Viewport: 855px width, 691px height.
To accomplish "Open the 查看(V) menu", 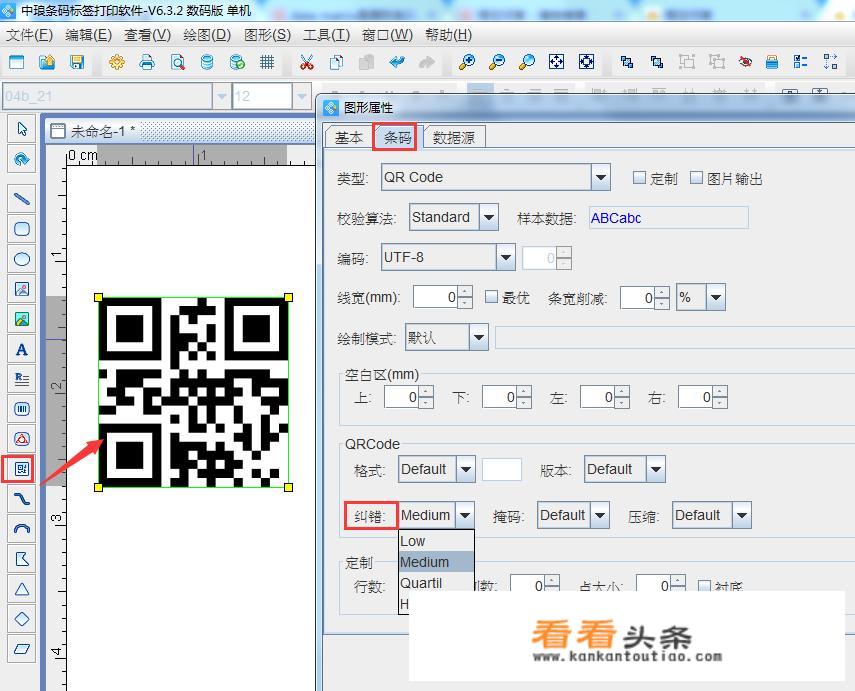I will click(x=147, y=35).
